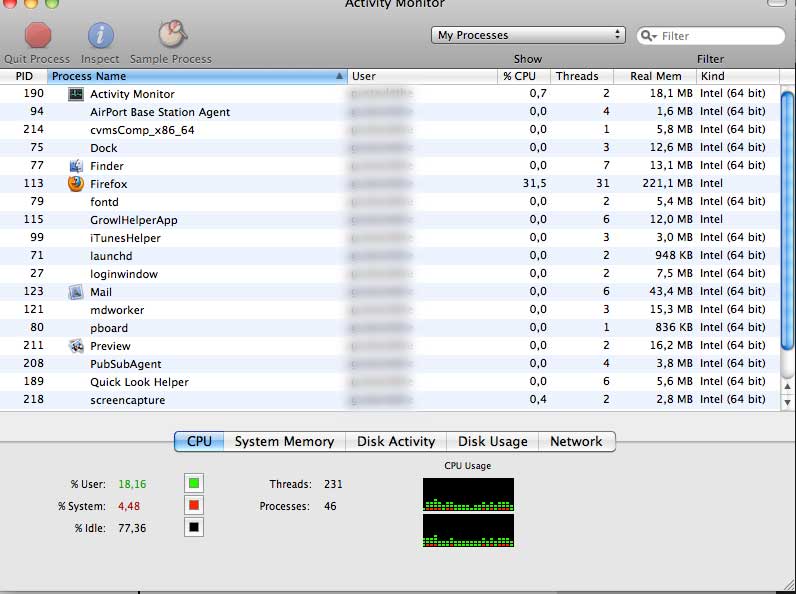Switch to the Network tab

(x=576, y=441)
